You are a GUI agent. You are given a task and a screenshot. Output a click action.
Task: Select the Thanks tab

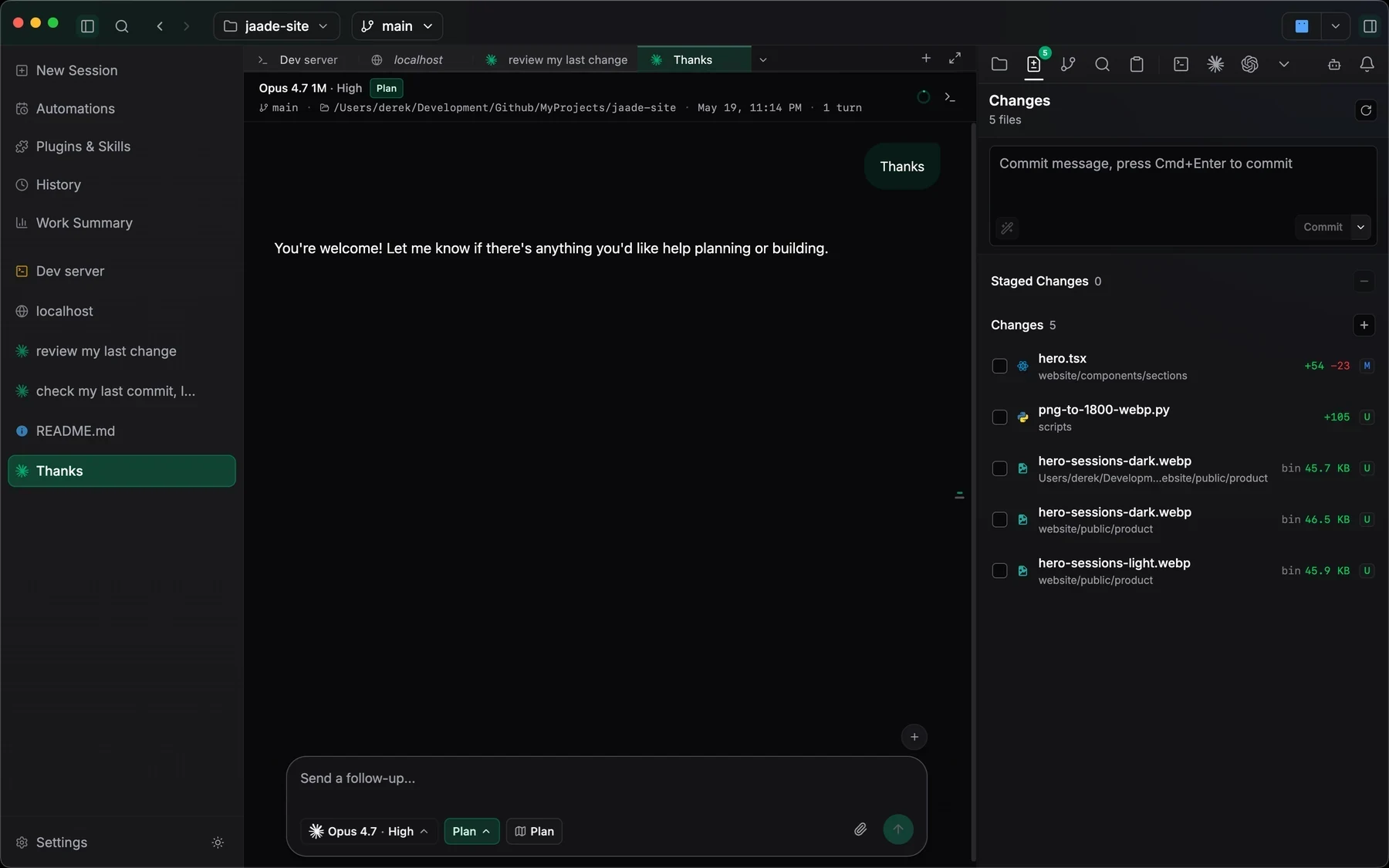coord(694,59)
